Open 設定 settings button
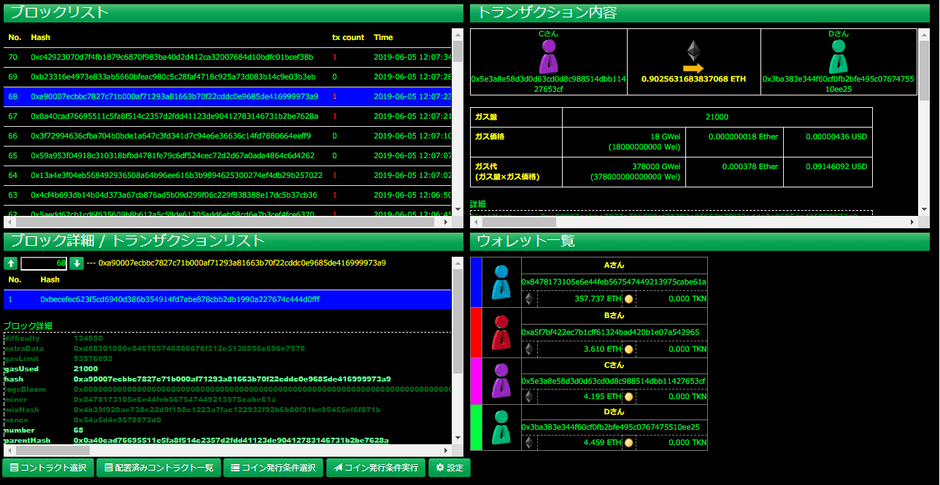The height and width of the screenshot is (485, 940). (x=450, y=468)
